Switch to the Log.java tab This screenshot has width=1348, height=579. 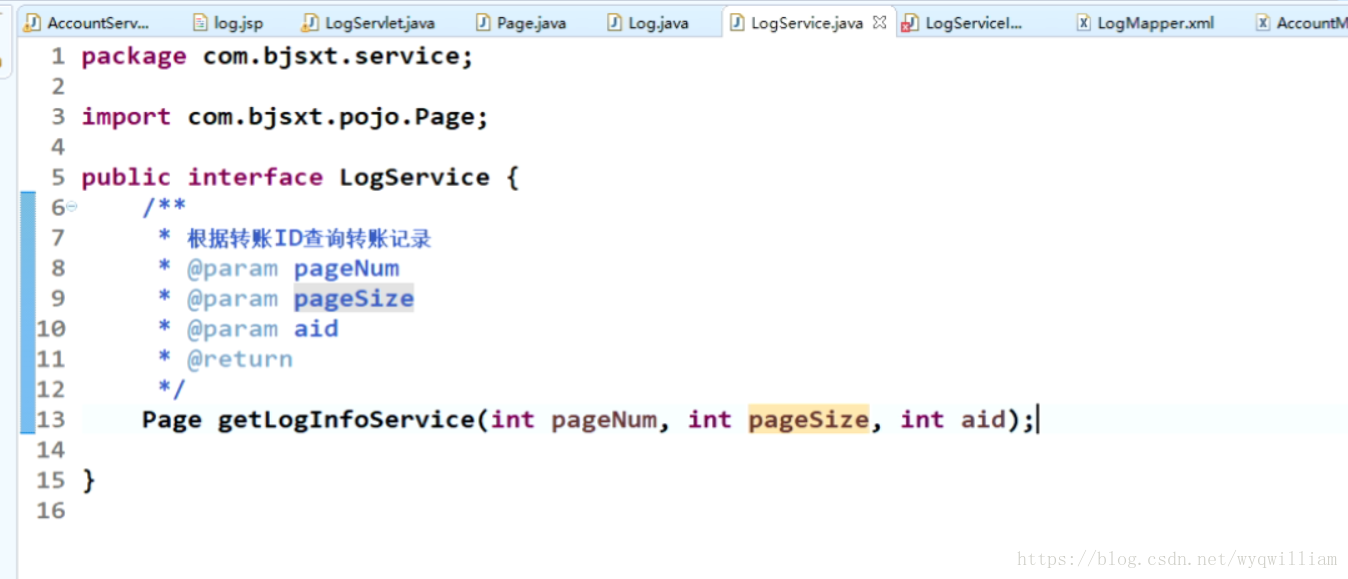(648, 22)
